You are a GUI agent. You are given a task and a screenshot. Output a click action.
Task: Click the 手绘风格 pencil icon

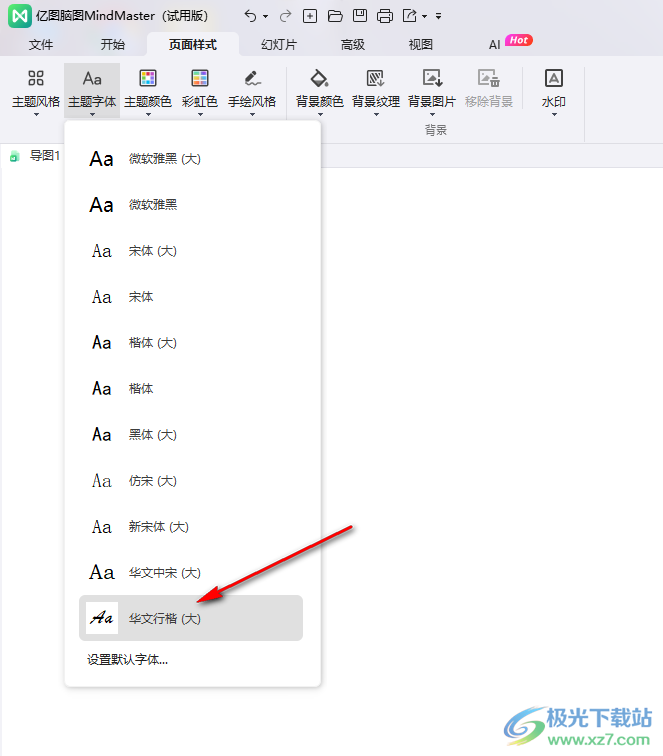pos(252,78)
